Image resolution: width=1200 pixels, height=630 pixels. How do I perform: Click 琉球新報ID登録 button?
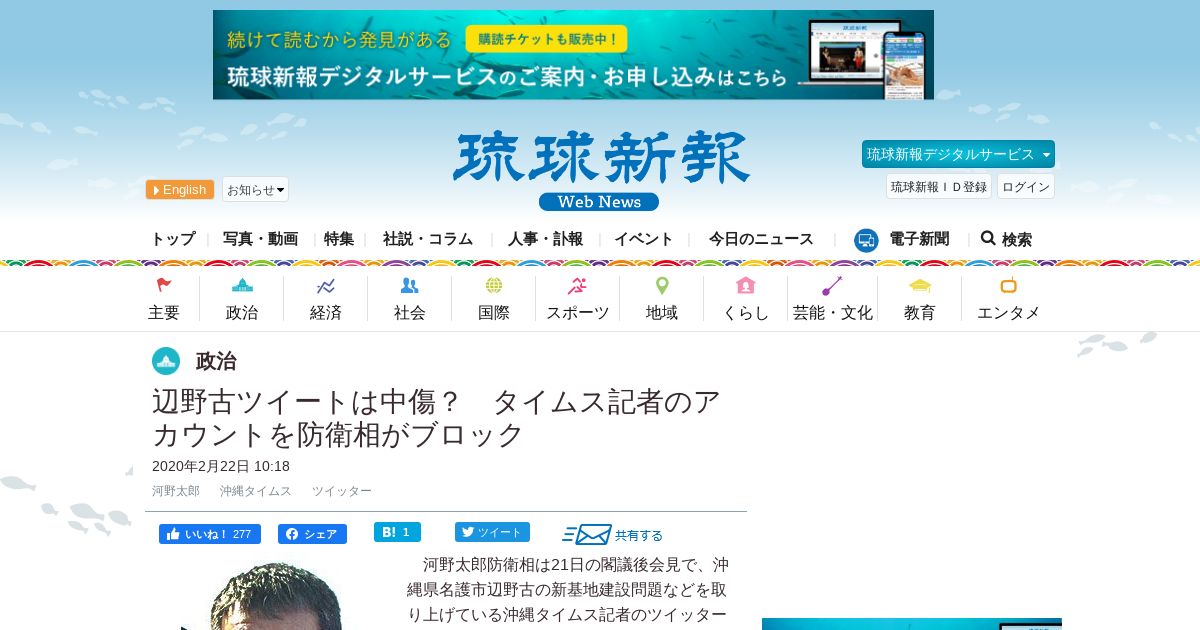[939, 186]
